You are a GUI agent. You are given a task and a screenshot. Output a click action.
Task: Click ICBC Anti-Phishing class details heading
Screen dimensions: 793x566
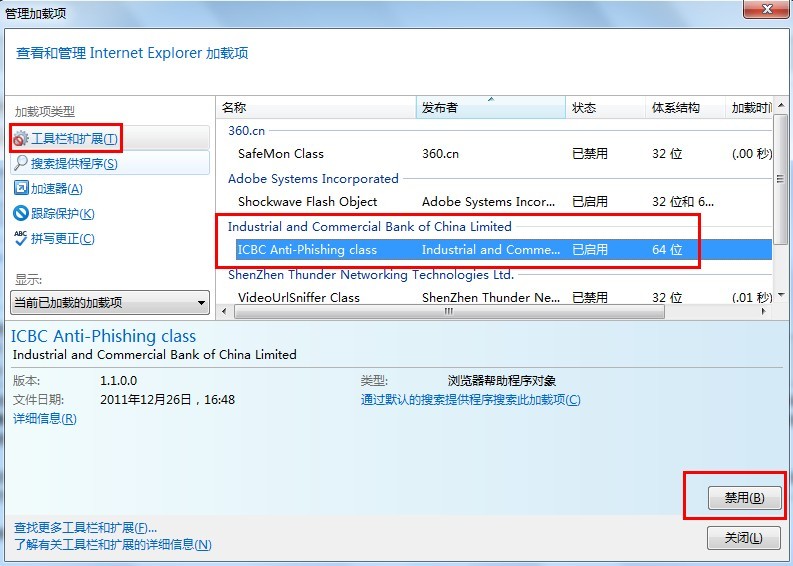pos(103,336)
